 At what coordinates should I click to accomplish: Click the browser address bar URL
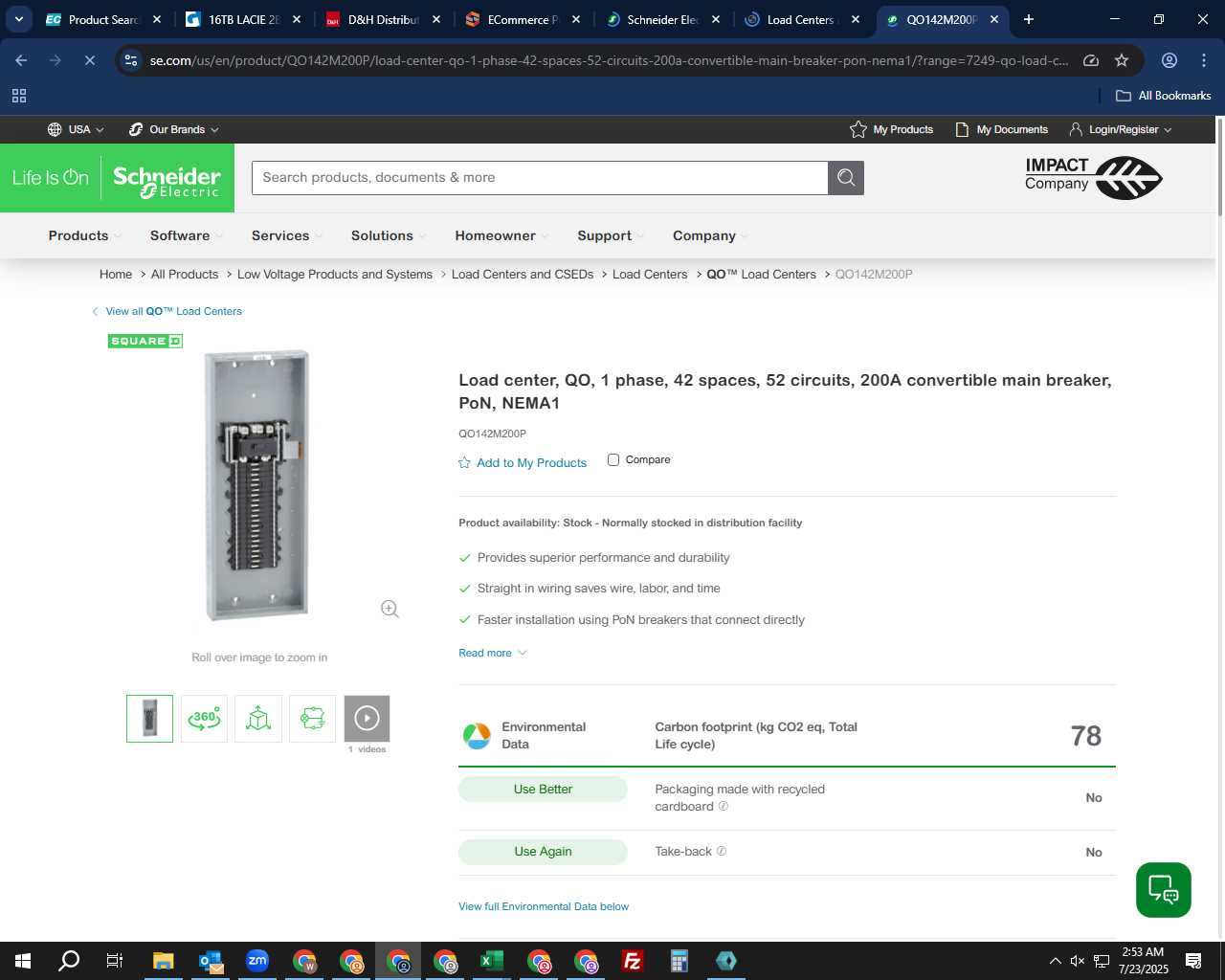point(609,60)
